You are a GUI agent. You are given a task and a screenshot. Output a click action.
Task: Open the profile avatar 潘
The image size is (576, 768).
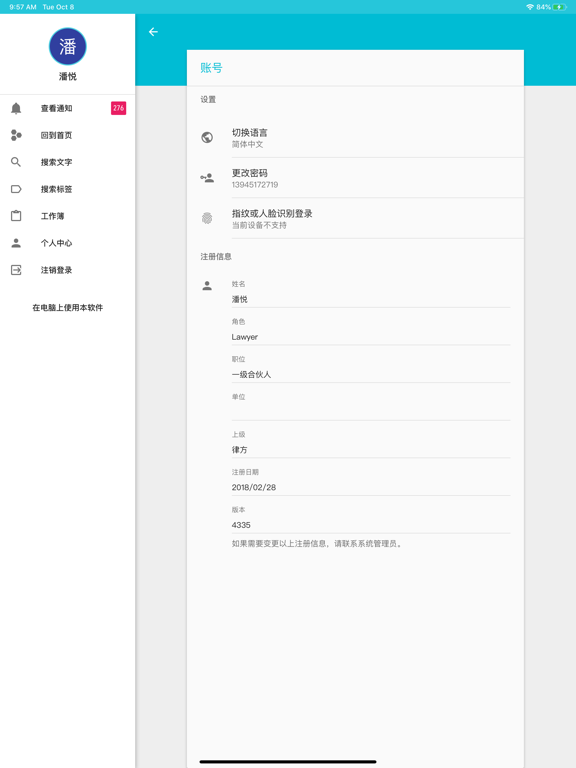pos(68,47)
